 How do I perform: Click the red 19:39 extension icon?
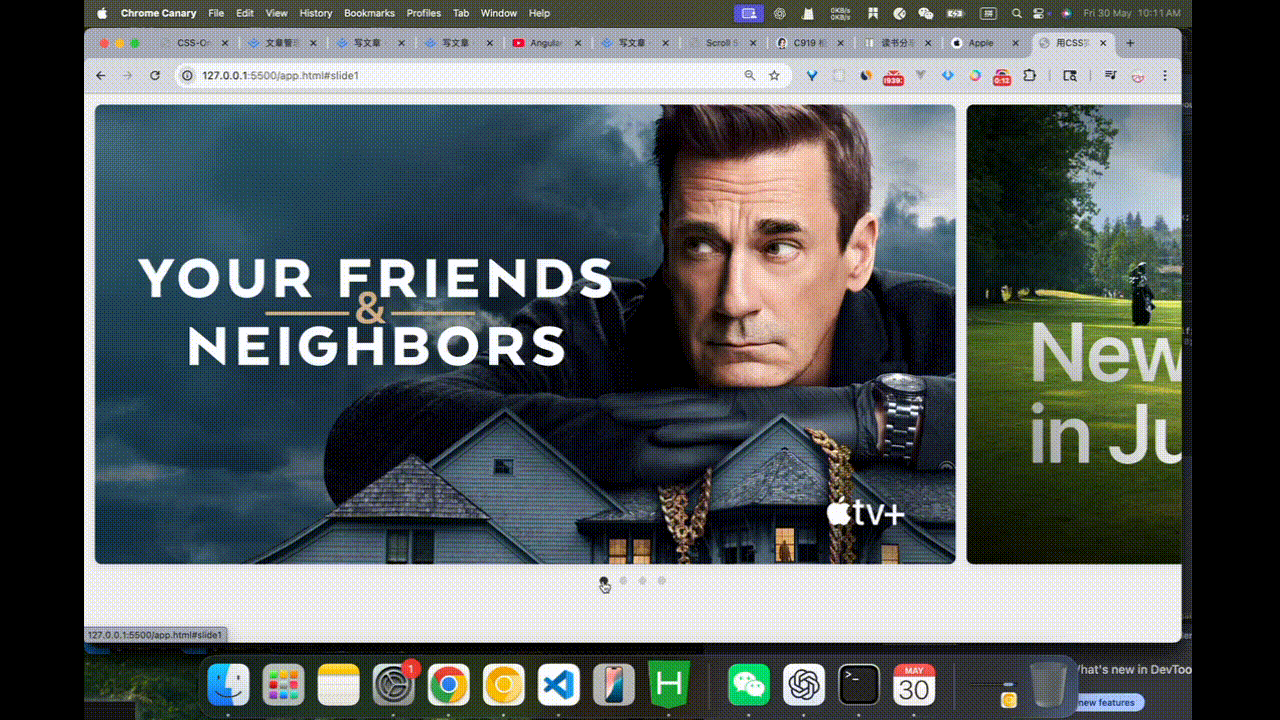click(893, 76)
